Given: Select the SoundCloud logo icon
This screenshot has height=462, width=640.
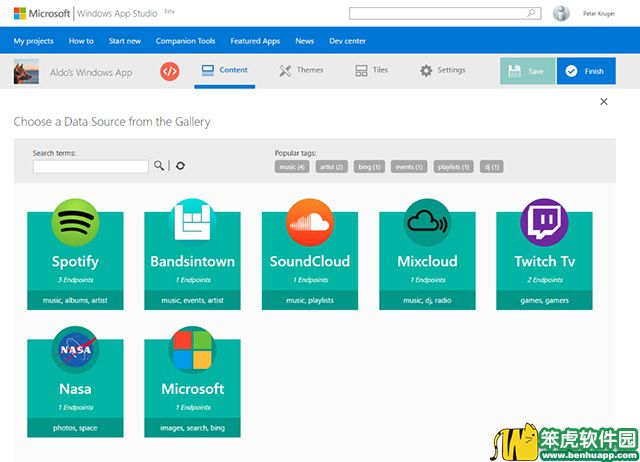Looking at the screenshot, I should coord(310,222).
